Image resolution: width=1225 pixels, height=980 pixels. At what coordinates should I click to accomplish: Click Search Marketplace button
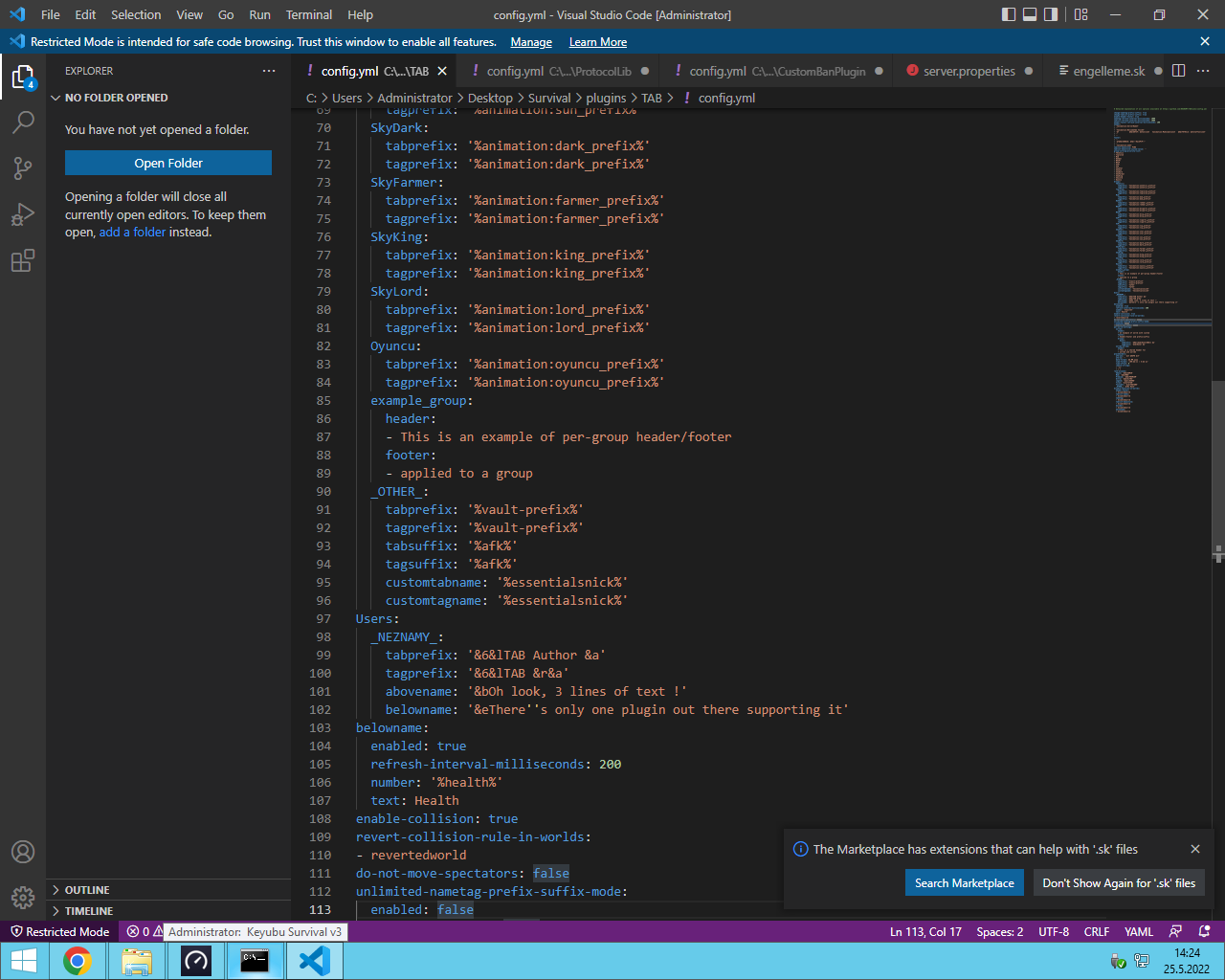tap(965, 882)
